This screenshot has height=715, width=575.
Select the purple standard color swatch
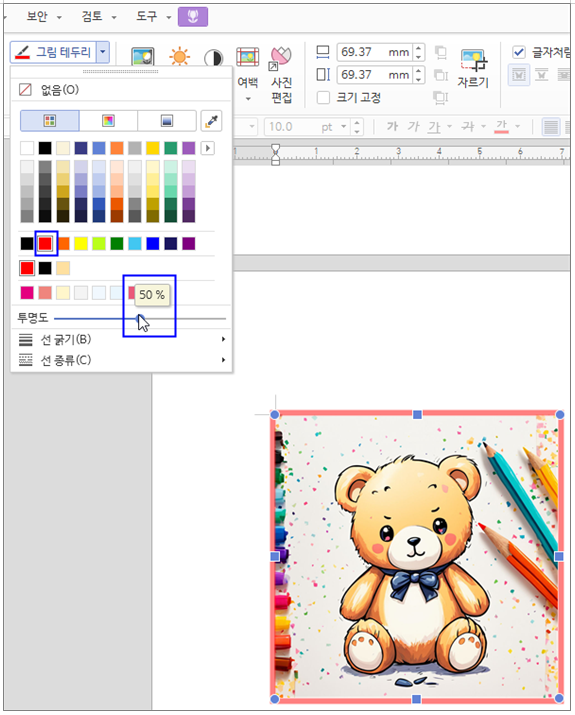coord(189,244)
